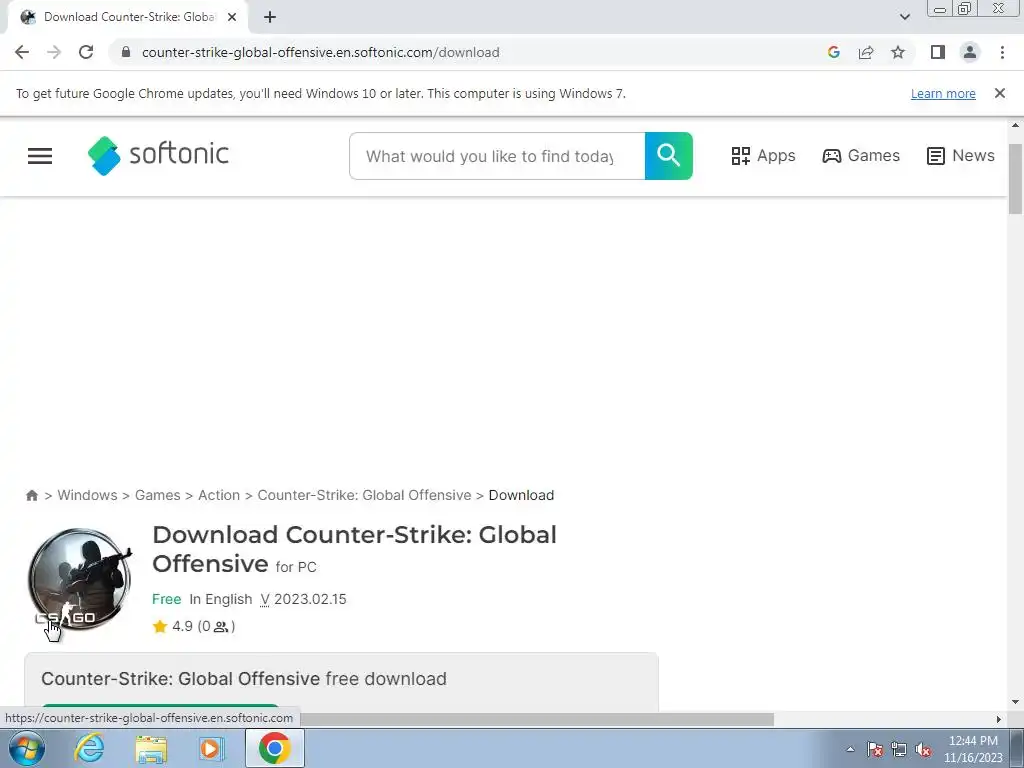Open the News menu item

click(x=961, y=155)
